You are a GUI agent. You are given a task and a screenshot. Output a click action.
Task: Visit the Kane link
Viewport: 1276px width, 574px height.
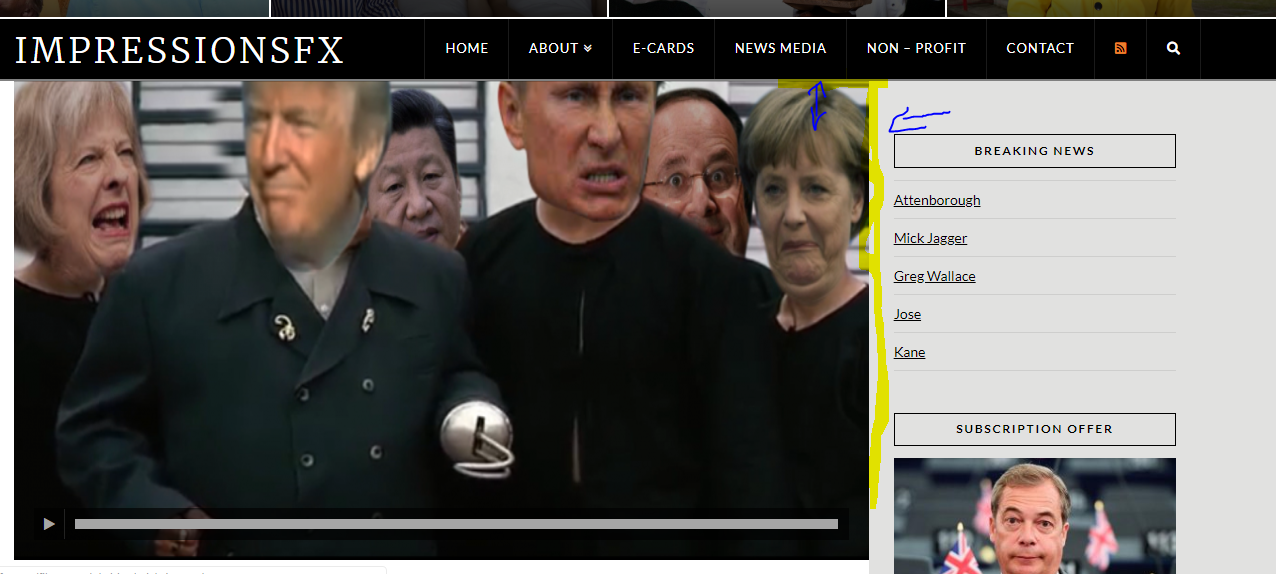click(x=909, y=352)
